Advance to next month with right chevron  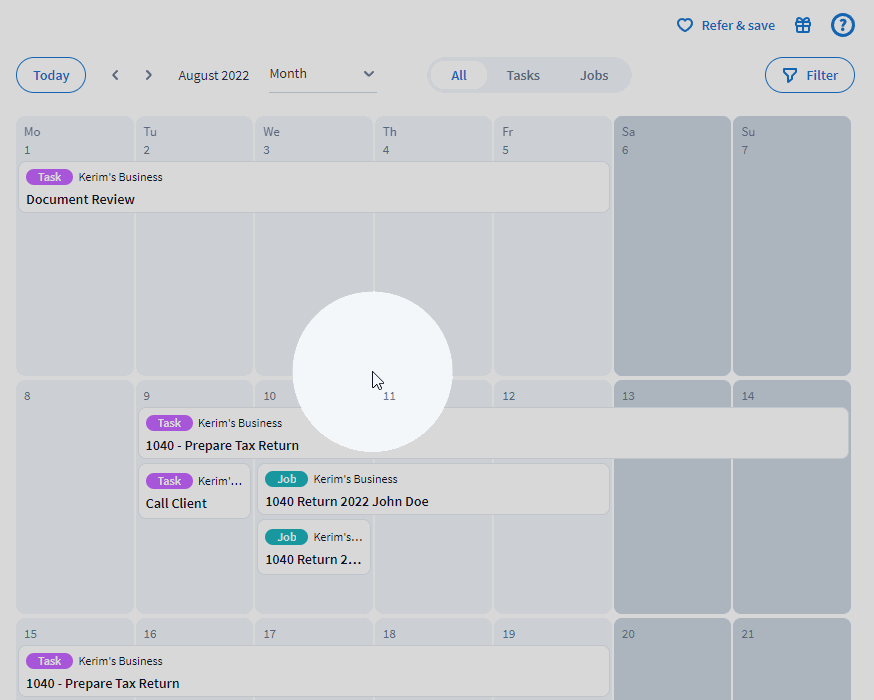[149, 75]
